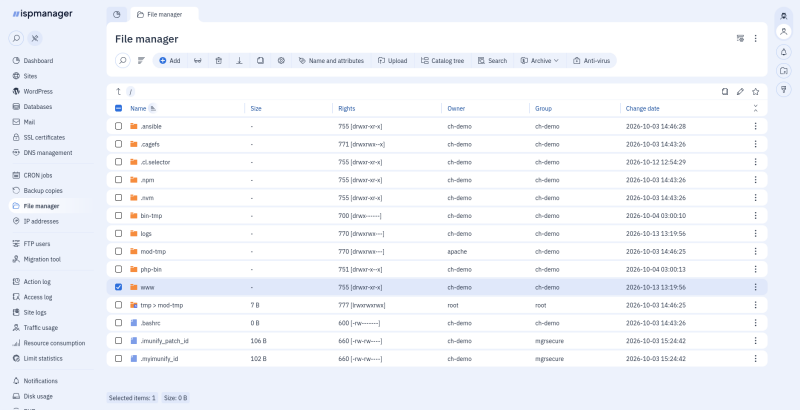Switch to the File manager tab
Viewport: 800px width, 410px height.
pos(164,15)
